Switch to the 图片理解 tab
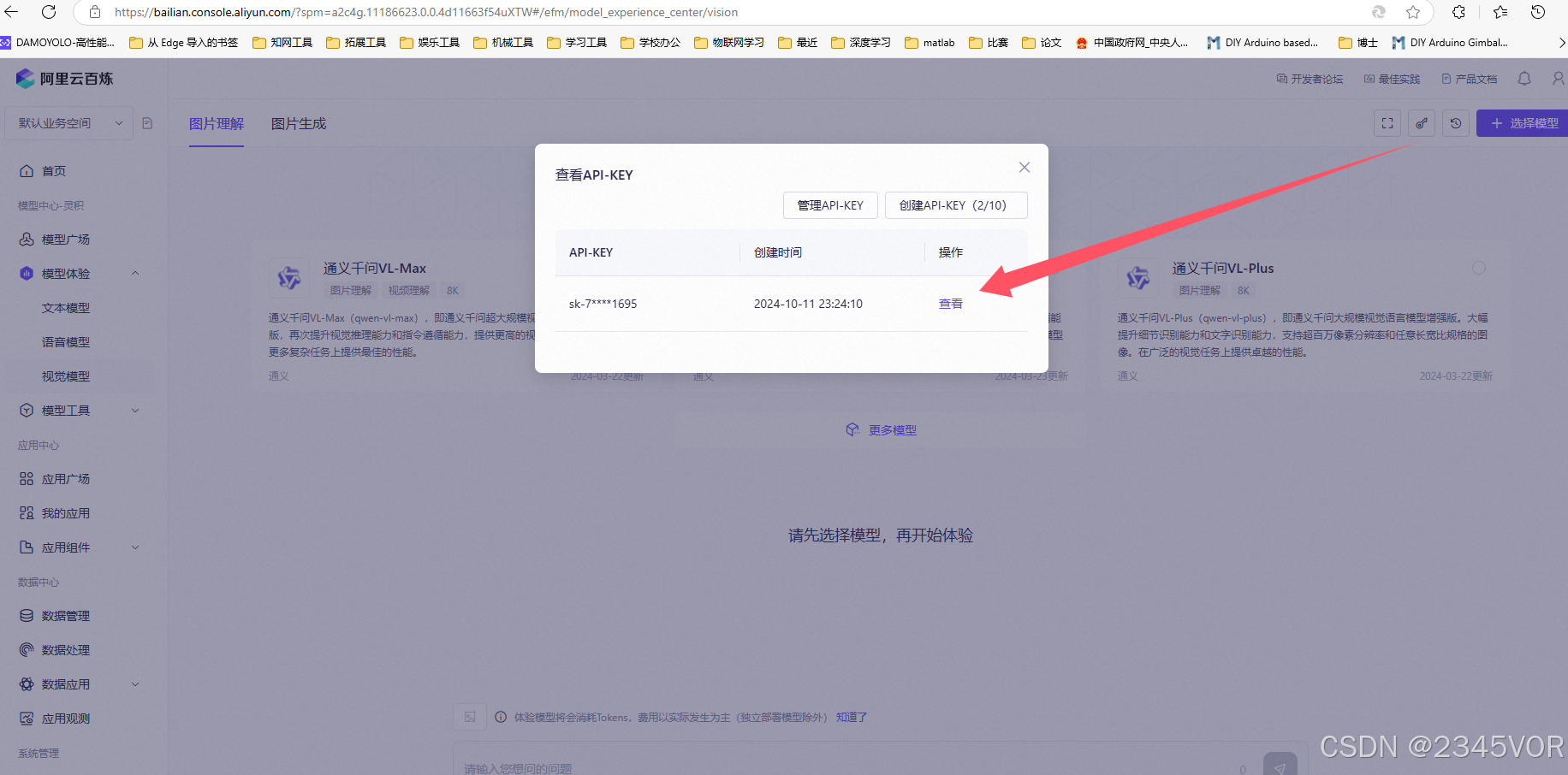This screenshot has height=775, width=1568. [x=217, y=124]
